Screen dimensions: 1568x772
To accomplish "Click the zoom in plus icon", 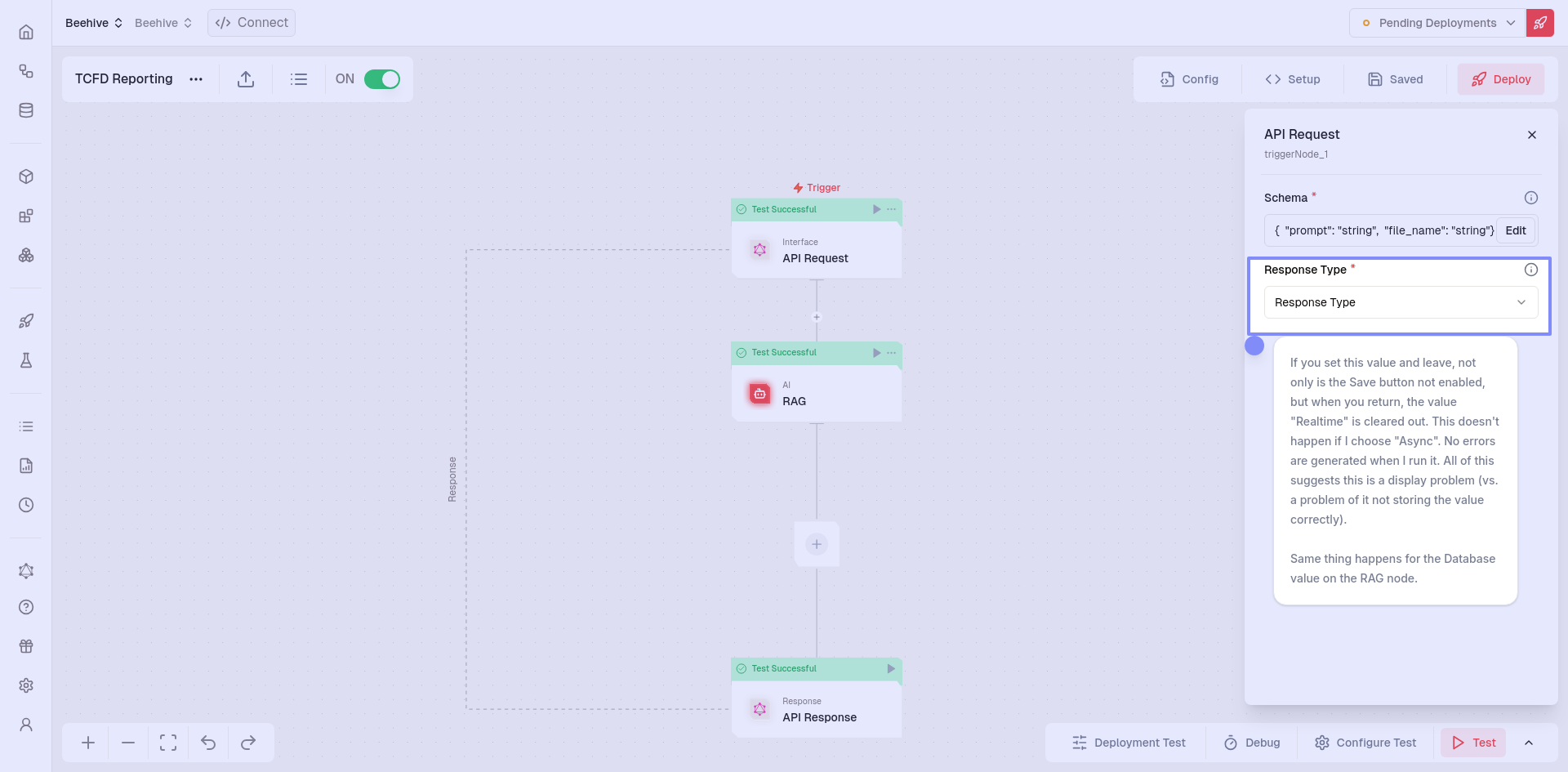I will (x=88, y=743).
